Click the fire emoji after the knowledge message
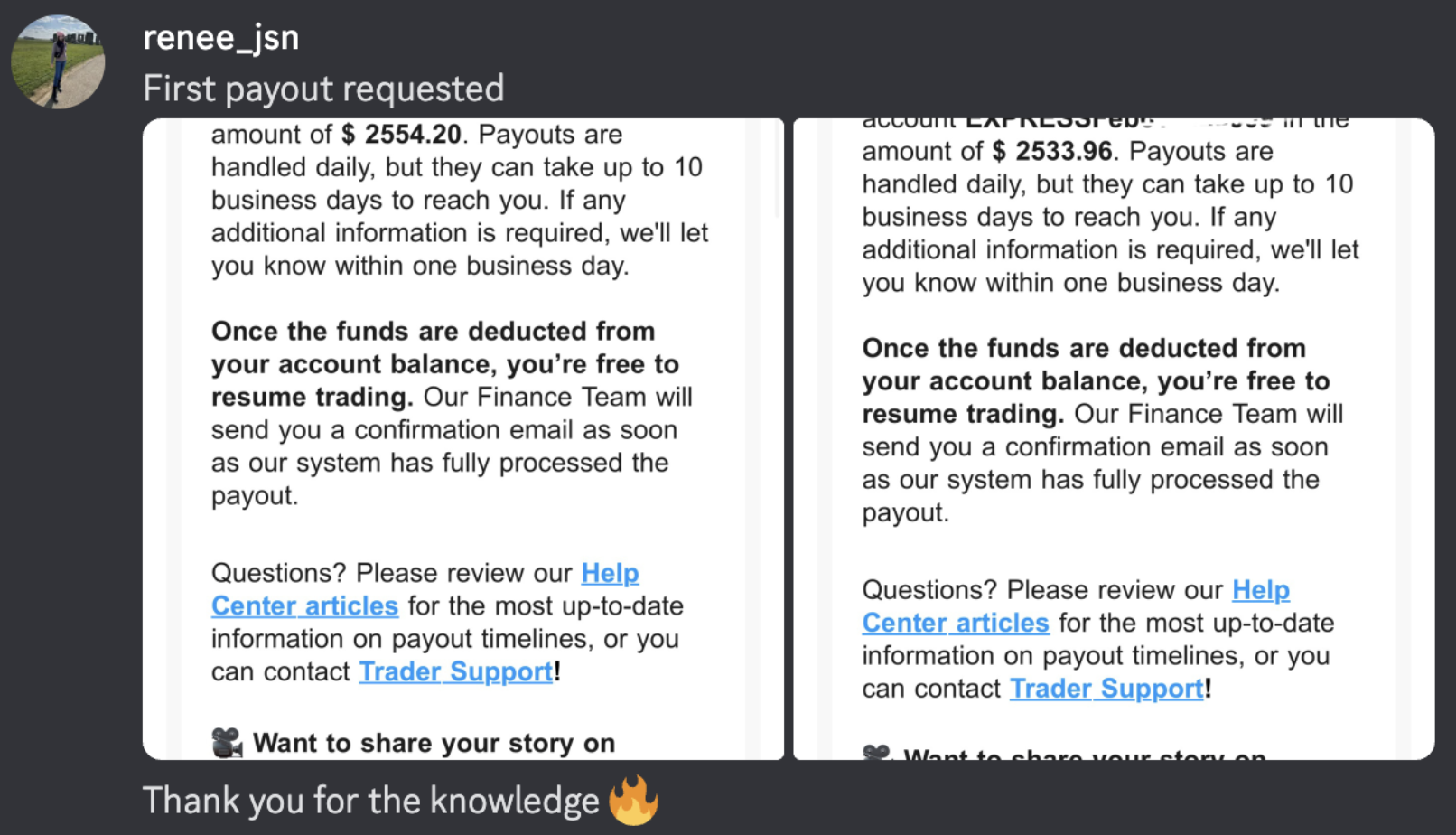Screen dimensions: 1456x835 pos(633,801)
